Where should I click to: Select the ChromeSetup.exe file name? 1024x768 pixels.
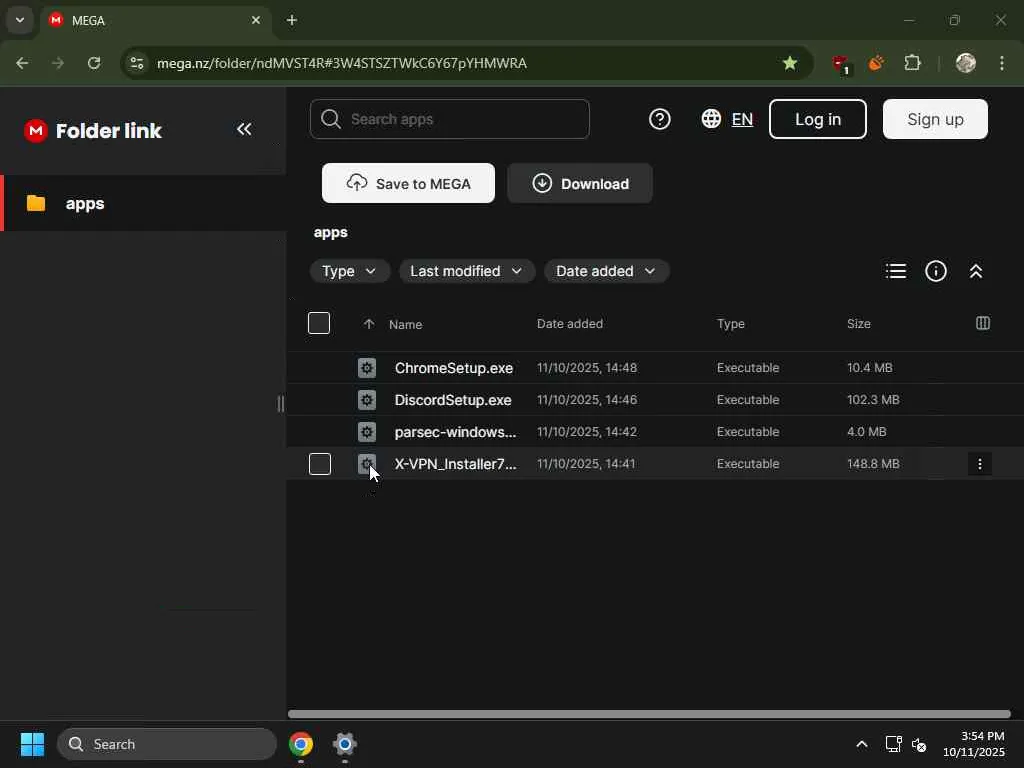coord(454,368)
